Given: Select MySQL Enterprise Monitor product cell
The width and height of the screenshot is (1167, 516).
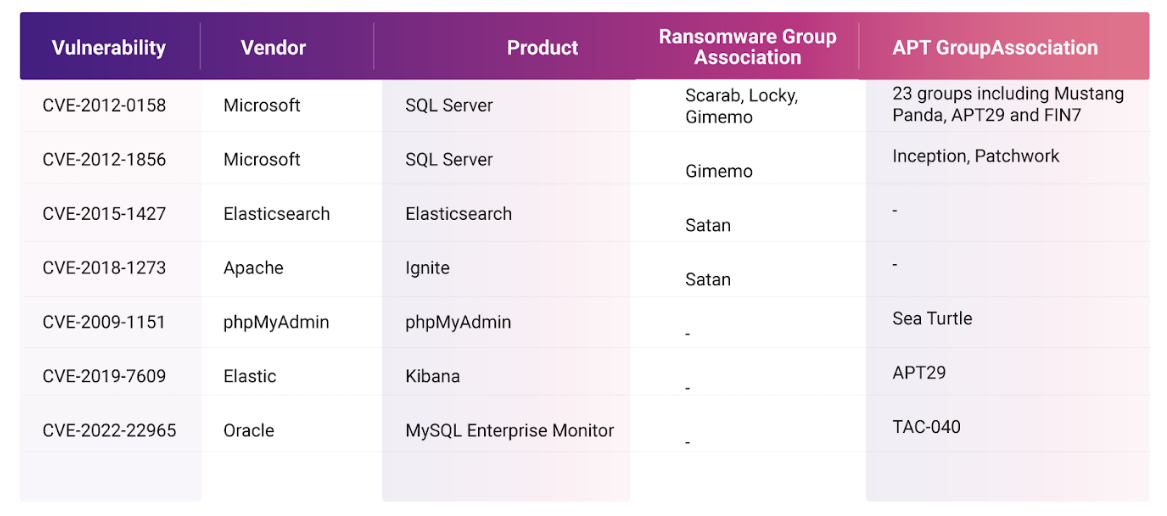Looking at the screenshot, I should tap(509, 431).
